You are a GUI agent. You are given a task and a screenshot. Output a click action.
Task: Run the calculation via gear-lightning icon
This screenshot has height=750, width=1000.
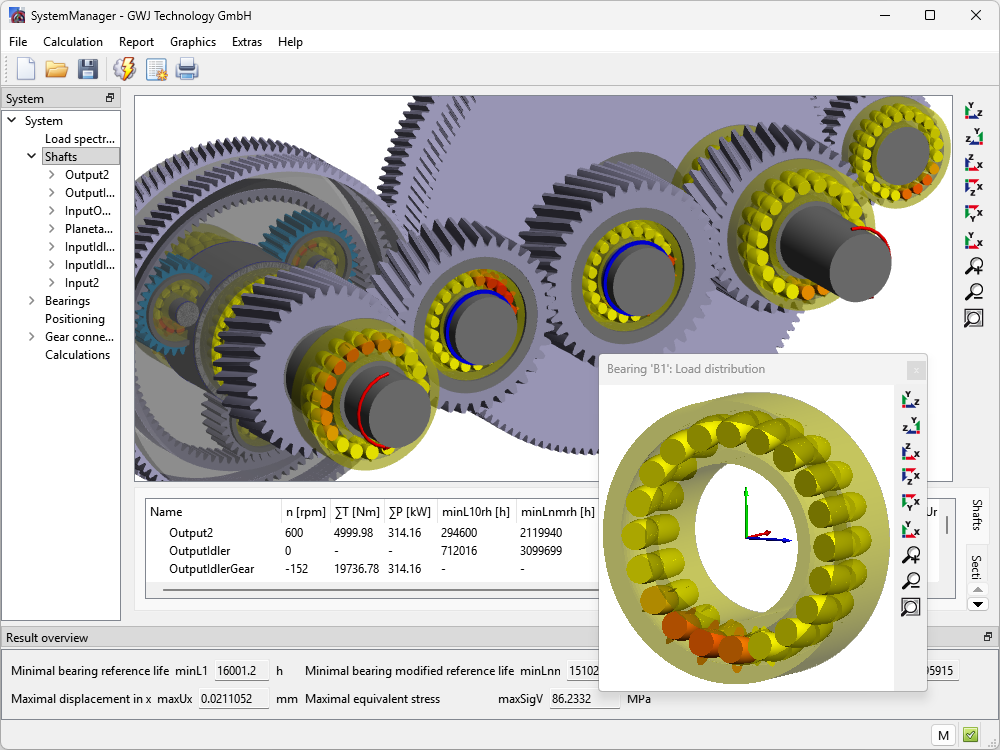[124, 69]
